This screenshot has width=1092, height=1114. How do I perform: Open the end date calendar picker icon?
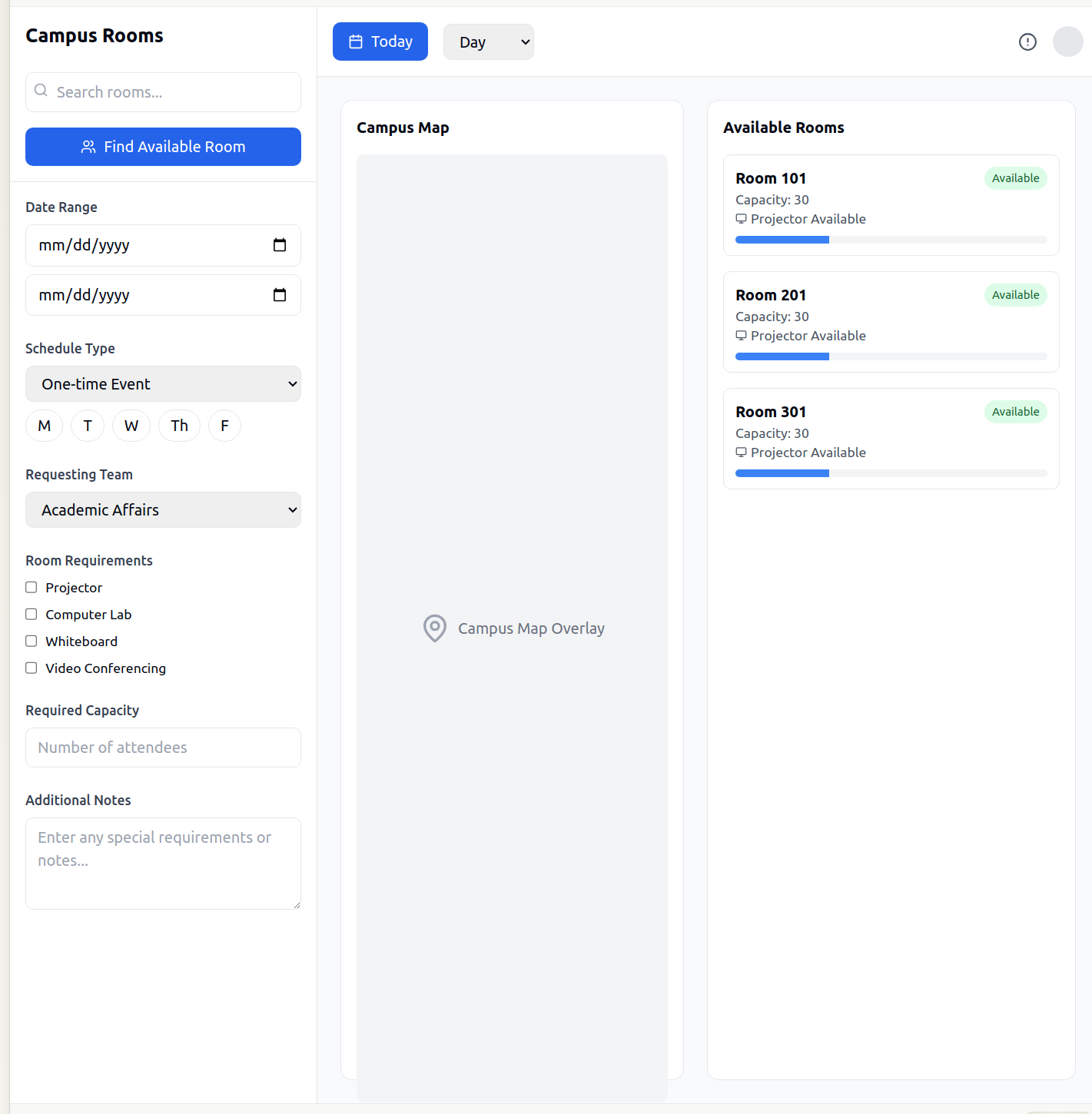click(280, 295)
